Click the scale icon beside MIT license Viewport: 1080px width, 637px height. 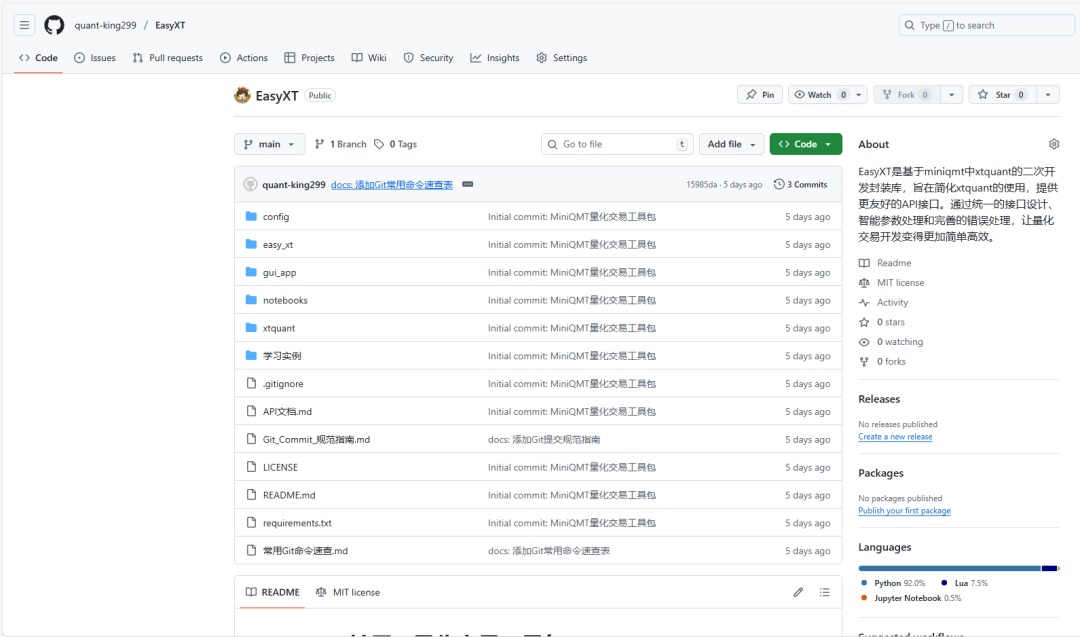864,283
